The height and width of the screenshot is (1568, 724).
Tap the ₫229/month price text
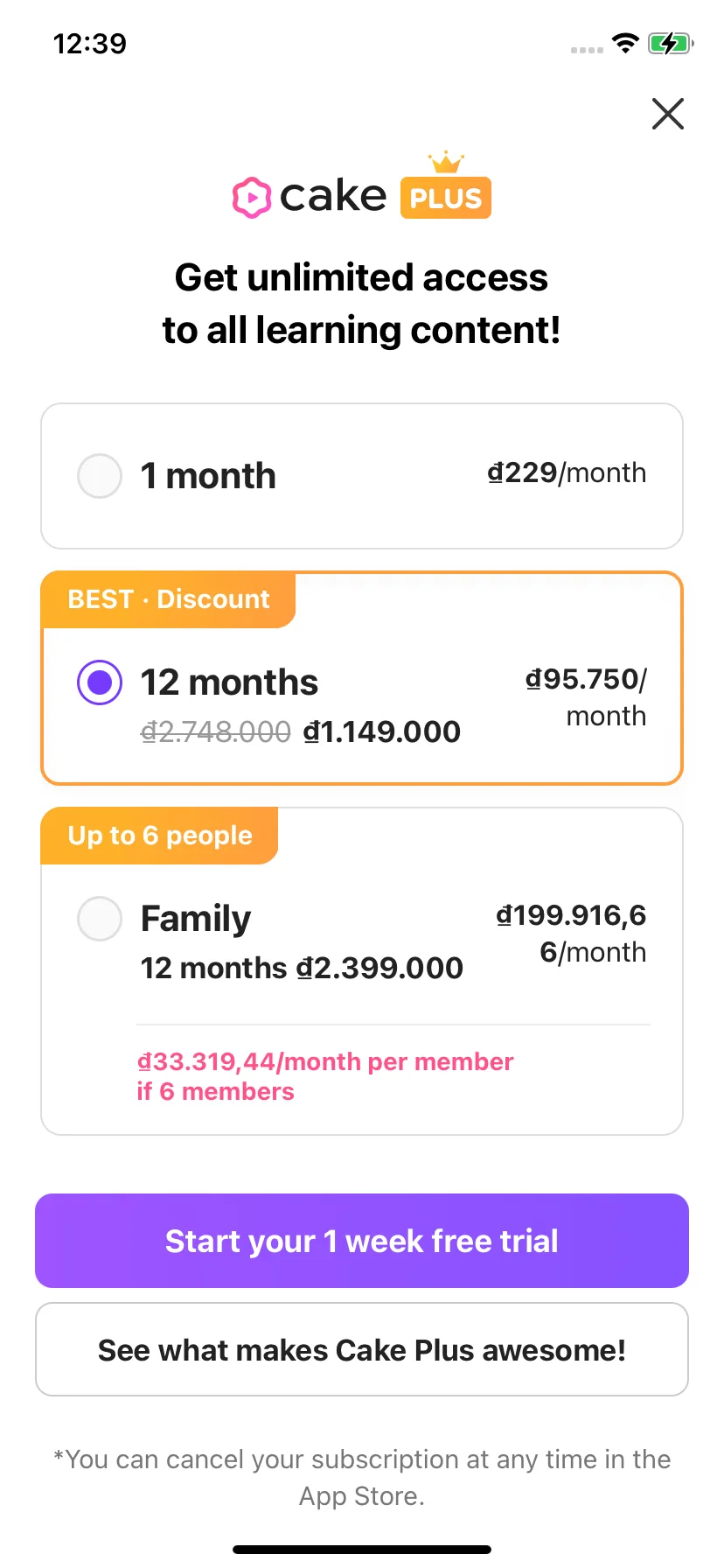(567, 472)
